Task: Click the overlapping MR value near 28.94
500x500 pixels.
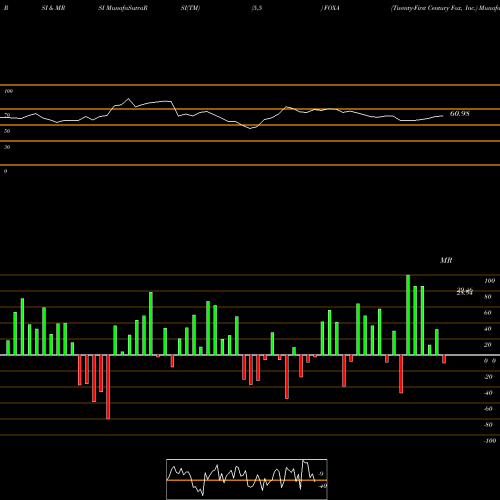Action: pos(465,292)
